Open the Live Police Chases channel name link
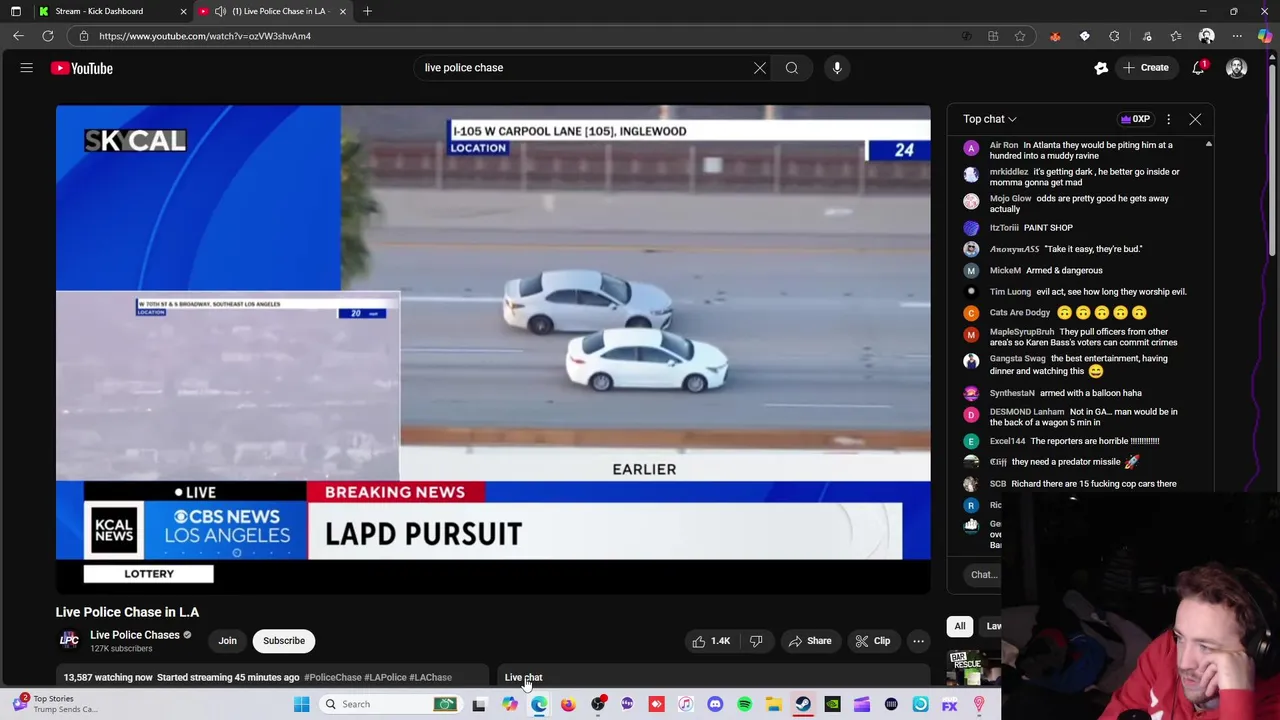Viewport: 1280px width, 720px height. (x=135, y=635)
